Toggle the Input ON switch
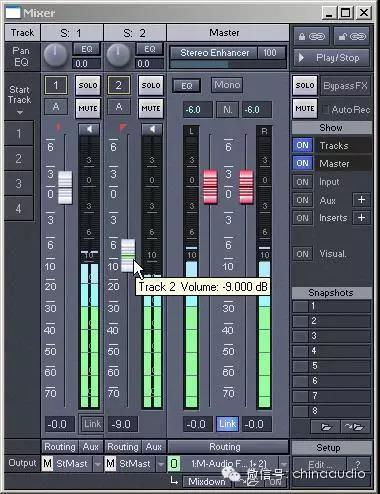The height and width of the screenshot is (494, 380). pyautogui.click(x=303, y=182)
